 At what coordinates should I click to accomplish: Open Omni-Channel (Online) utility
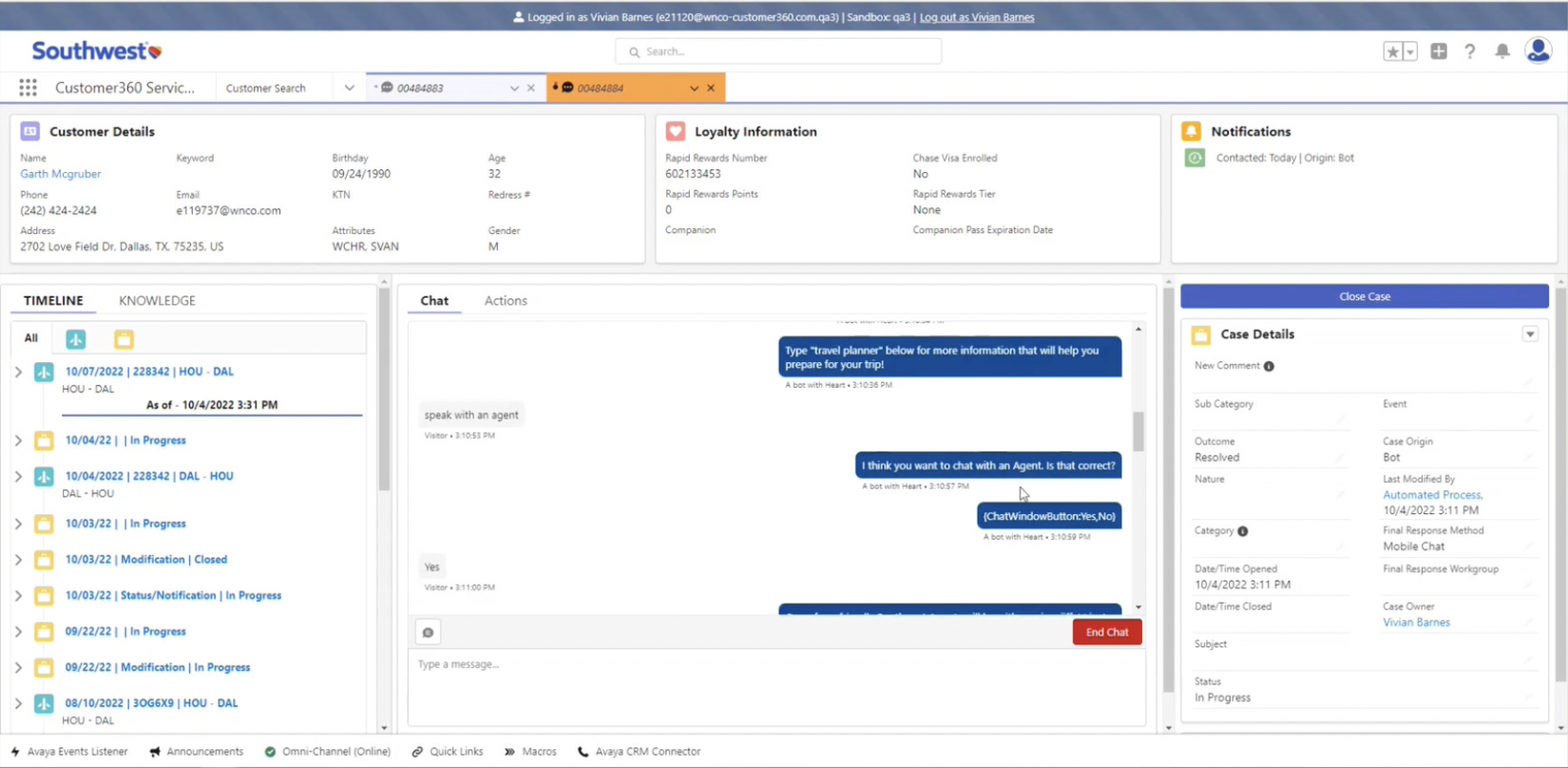[x=328, y=752]
